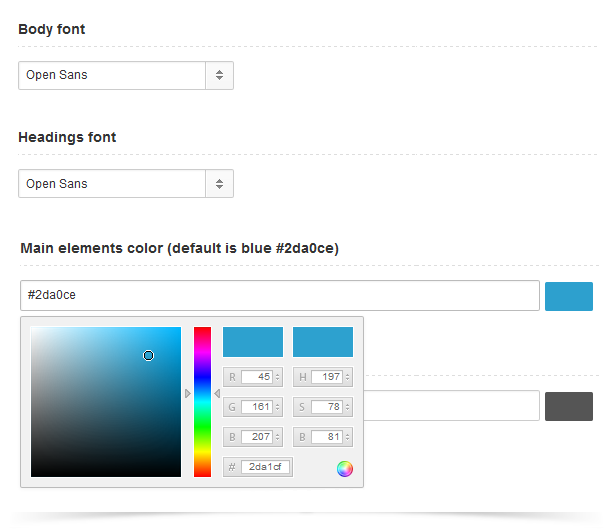Click the Saturation value stepper arrows
This screenshot has height=529, width=615.
(348, 407)
